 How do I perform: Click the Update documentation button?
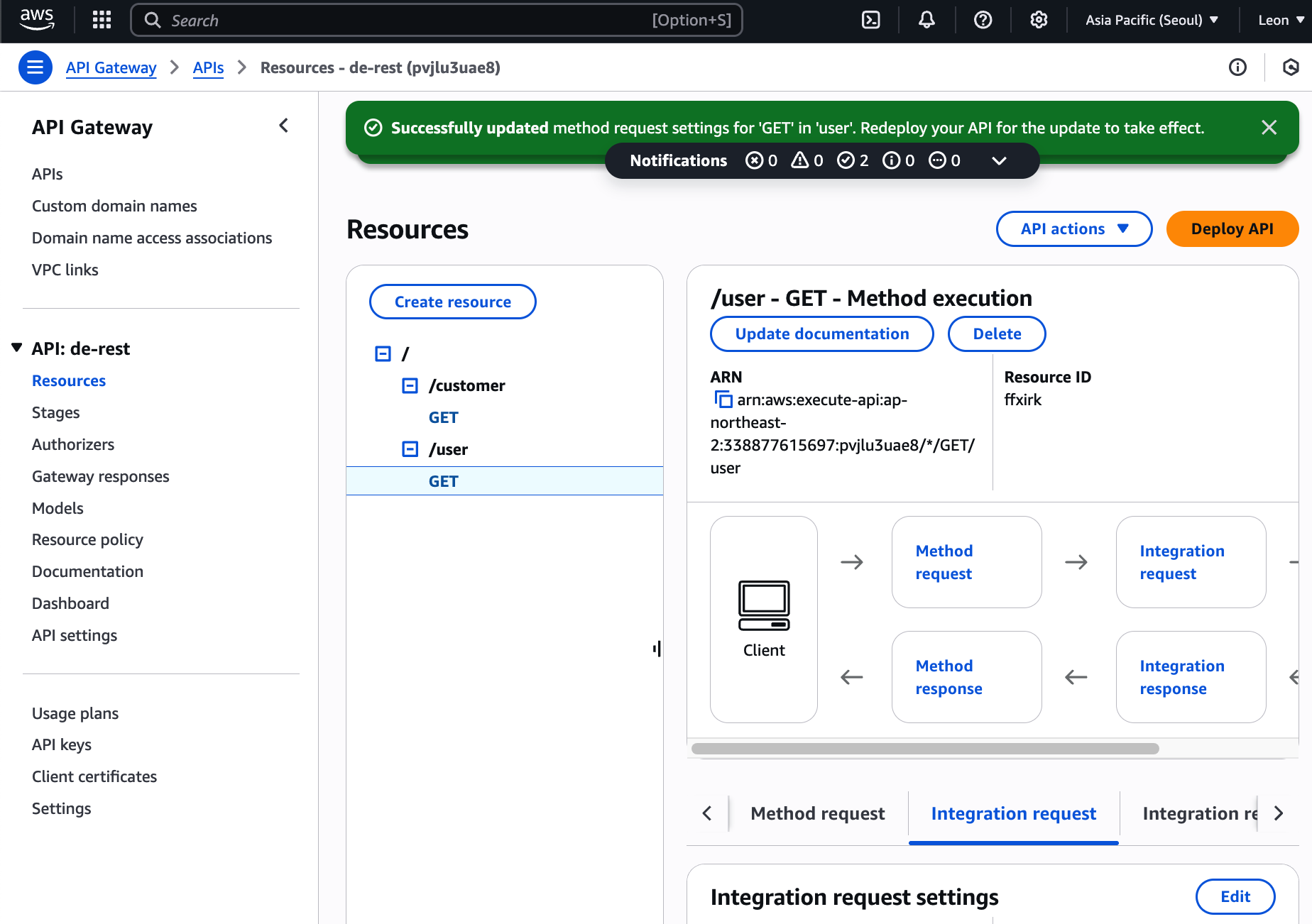[822, 334]
